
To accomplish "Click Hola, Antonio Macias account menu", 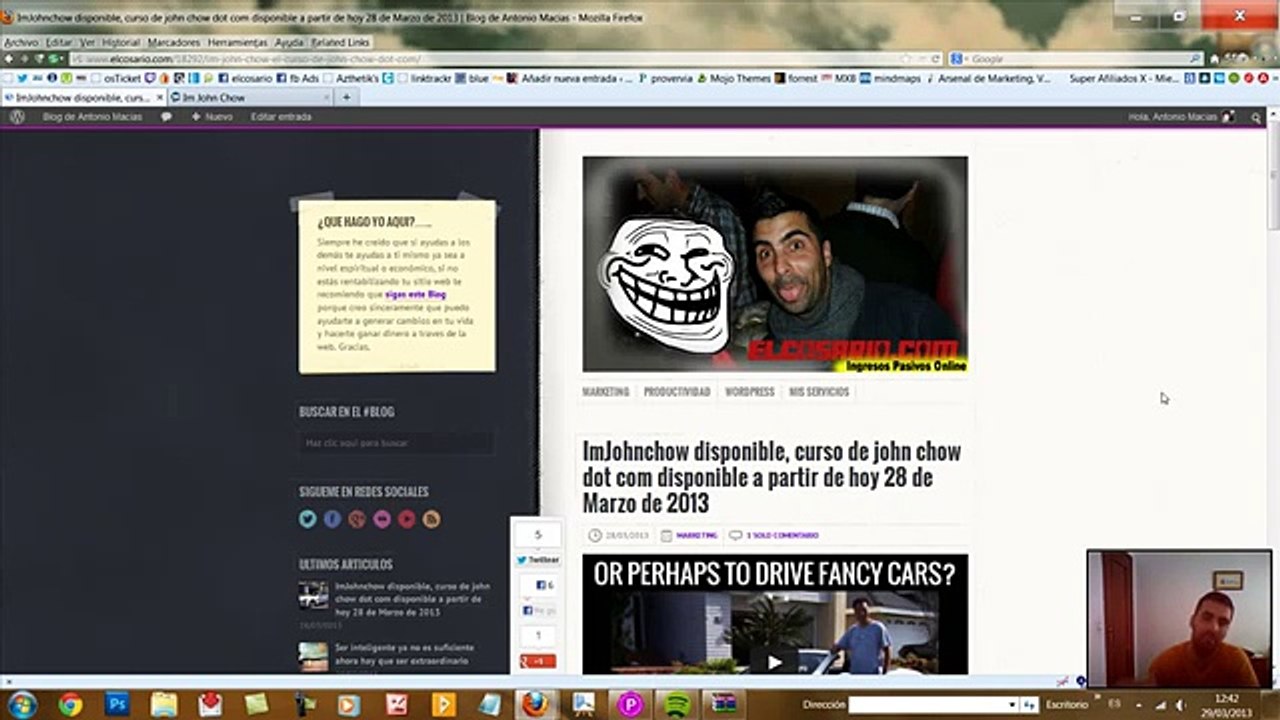I will [x=1181, y=117].
